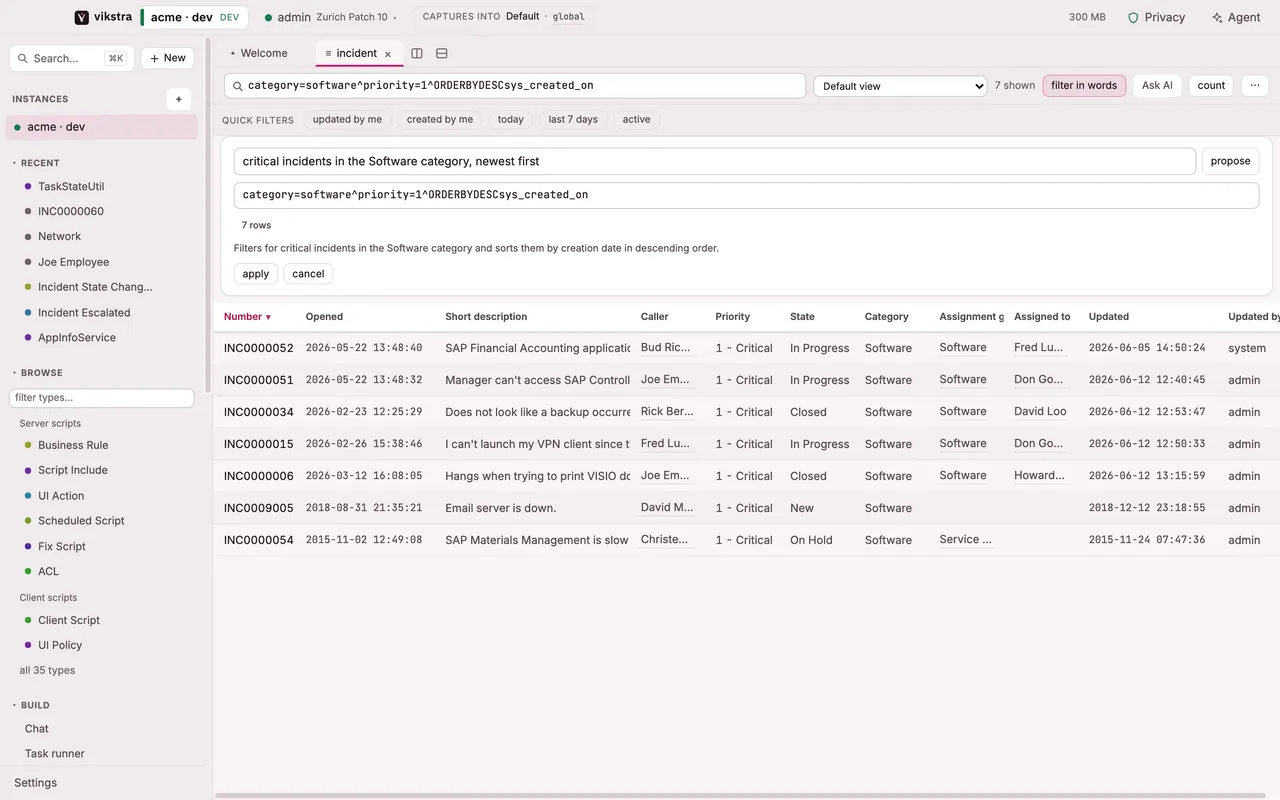Open incident INC0000052 row
Viewport: 1280px width, 800px height.
tap(746, 348)
